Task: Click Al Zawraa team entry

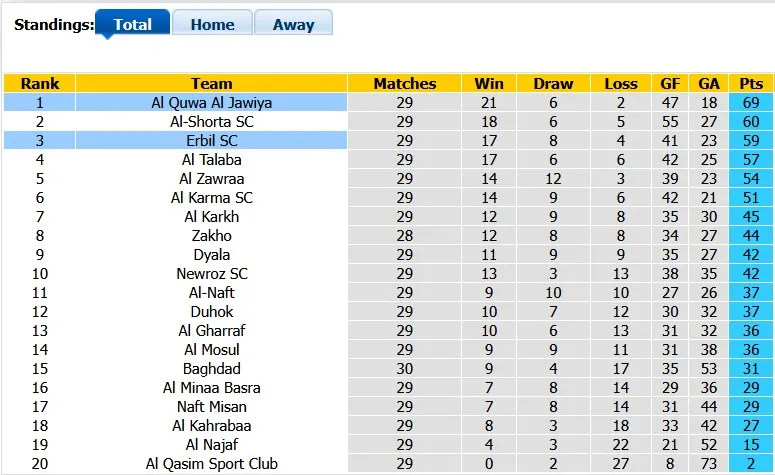Action: (x=211, y=178)
